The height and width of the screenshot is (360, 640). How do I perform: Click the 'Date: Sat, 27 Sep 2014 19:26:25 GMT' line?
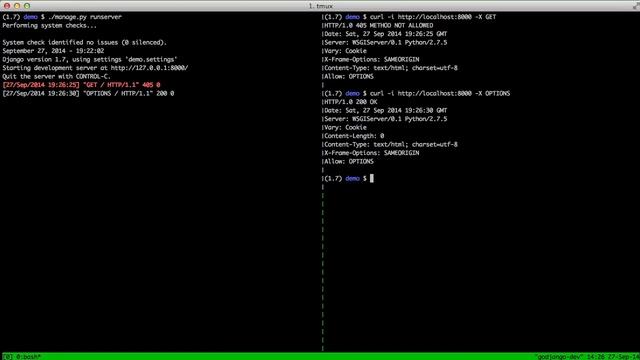tap(386, 34)
